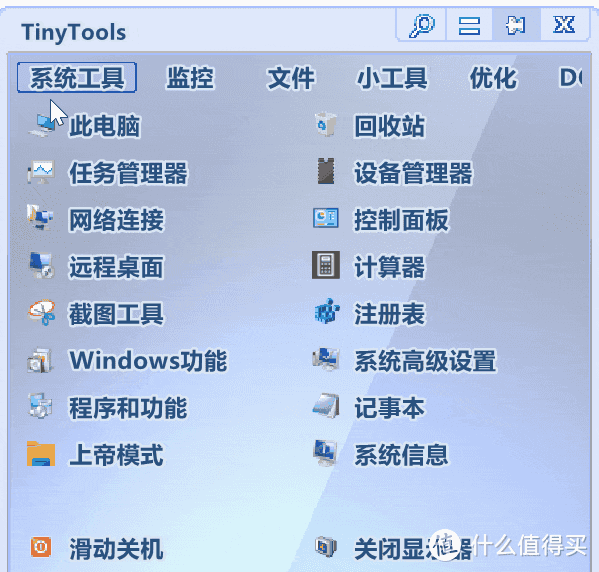Open 注册表 text entry
This screenshot has height=572, width=599.
pos(390,314)
